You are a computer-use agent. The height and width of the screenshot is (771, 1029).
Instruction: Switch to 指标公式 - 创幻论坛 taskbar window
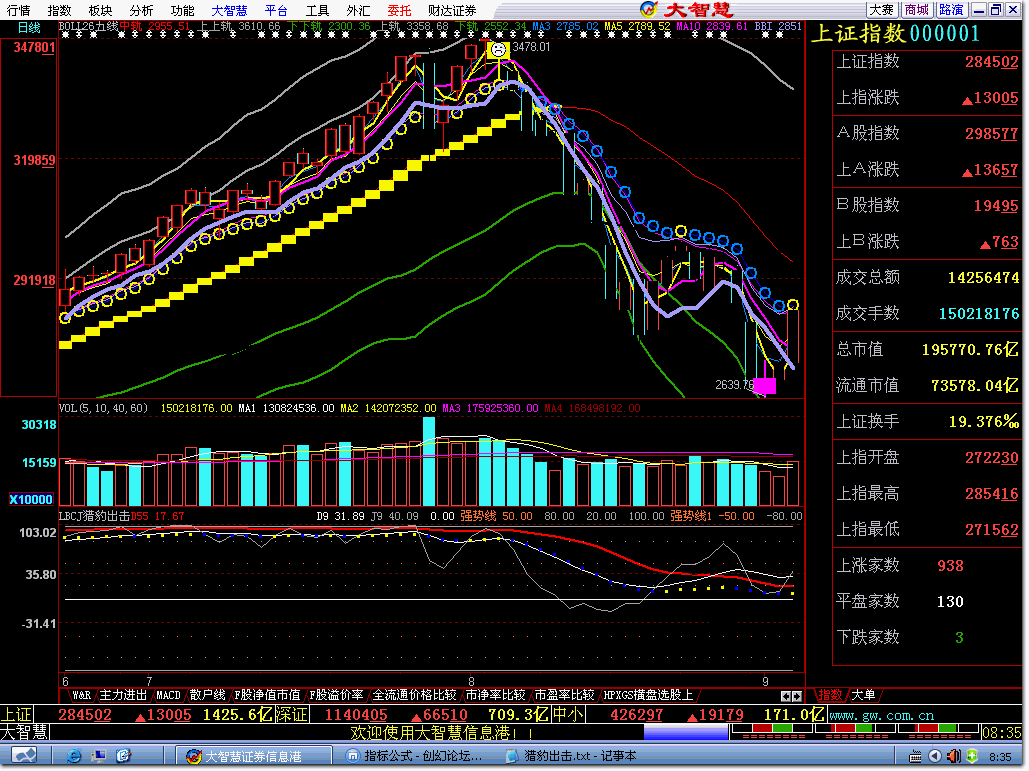(415, 757)
